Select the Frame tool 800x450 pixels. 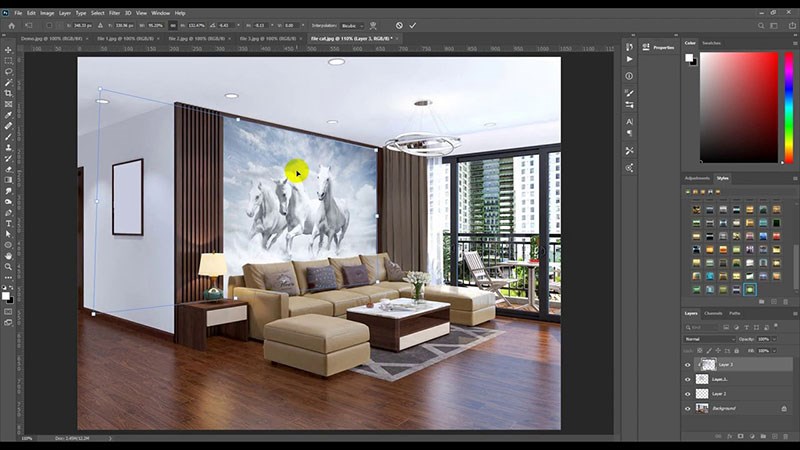click(8, 104)
